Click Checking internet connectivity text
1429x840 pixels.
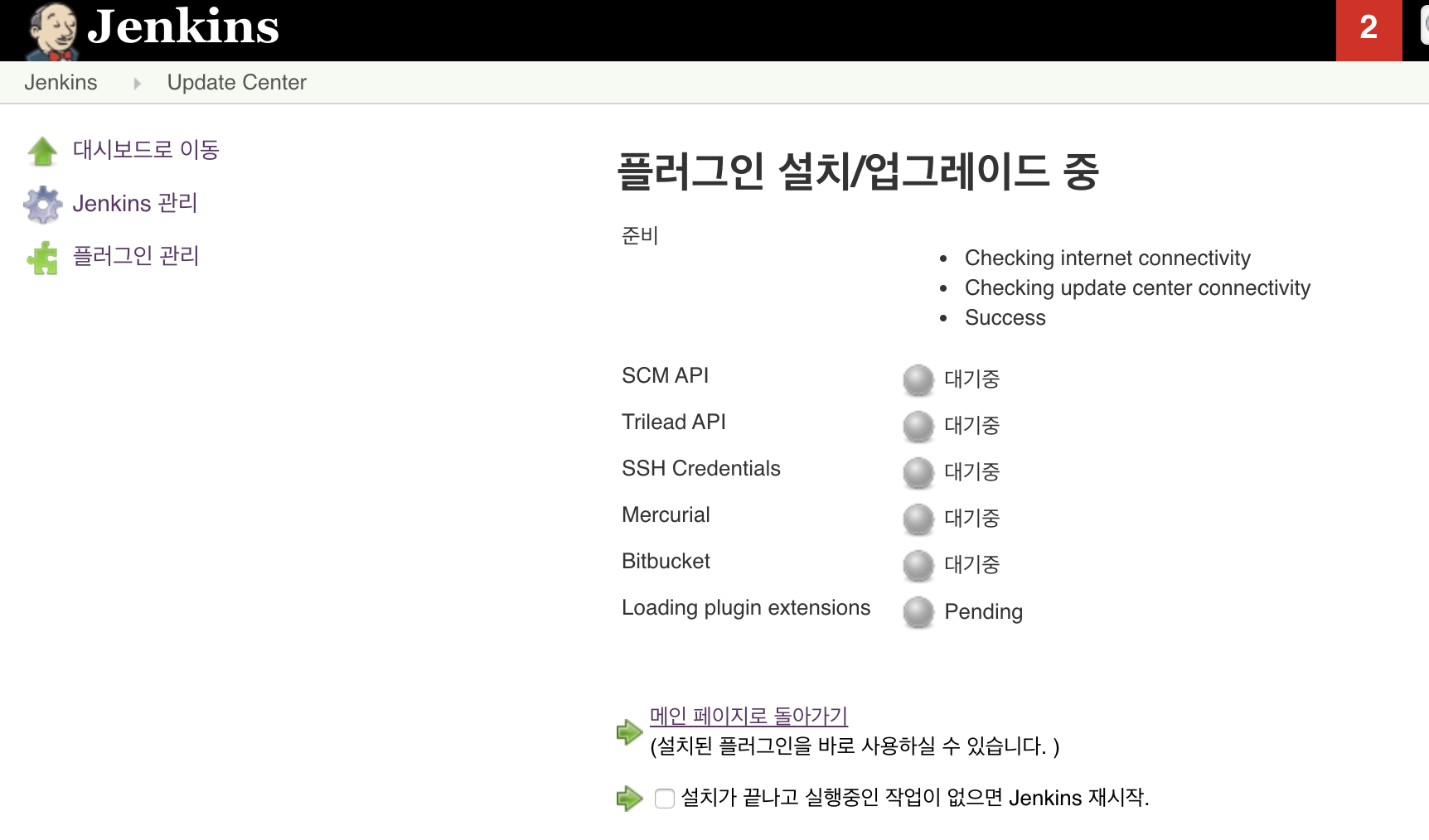pyautogui.click(x=1107, y=258)
